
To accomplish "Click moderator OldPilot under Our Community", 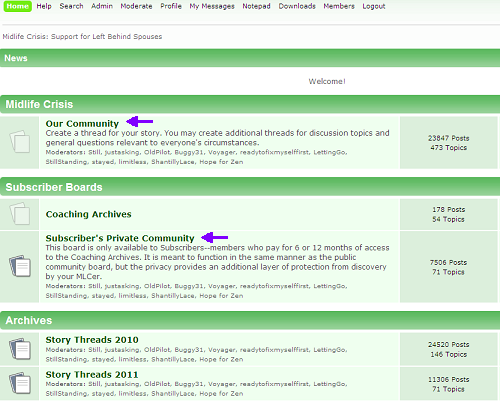I will point(157,152).
